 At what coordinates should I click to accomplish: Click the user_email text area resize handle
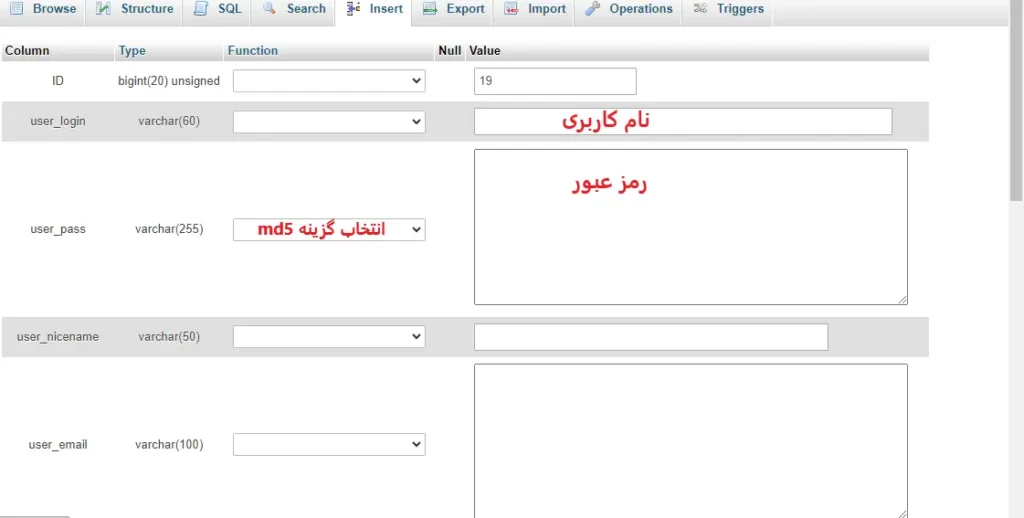(902, 514)
